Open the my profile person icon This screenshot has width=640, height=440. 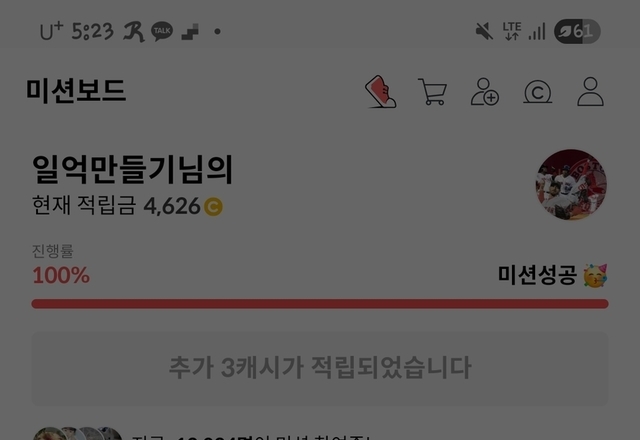tap(590, 92)
